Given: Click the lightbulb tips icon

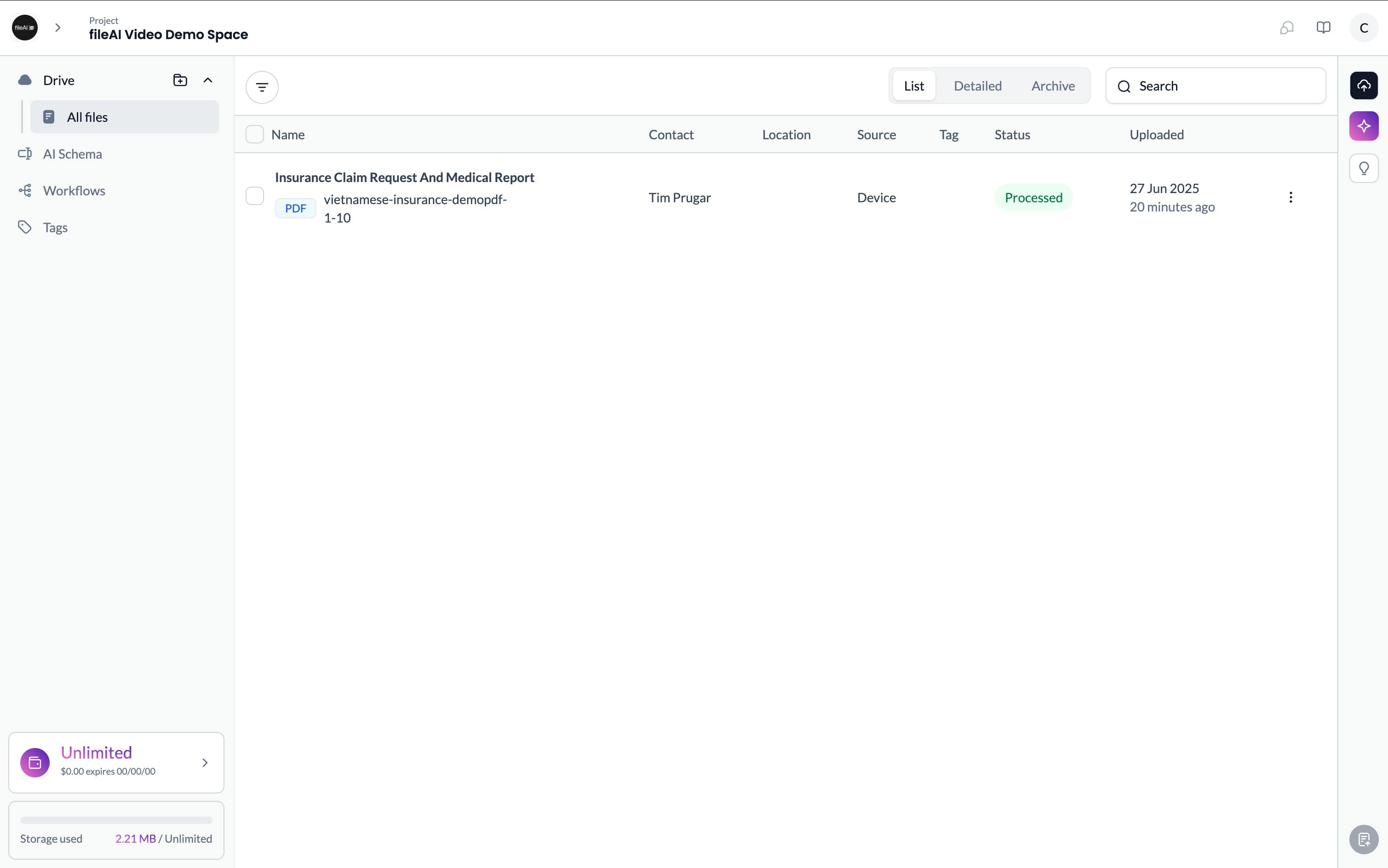Looking at the screenshot, I should [x=1364, y=168].
